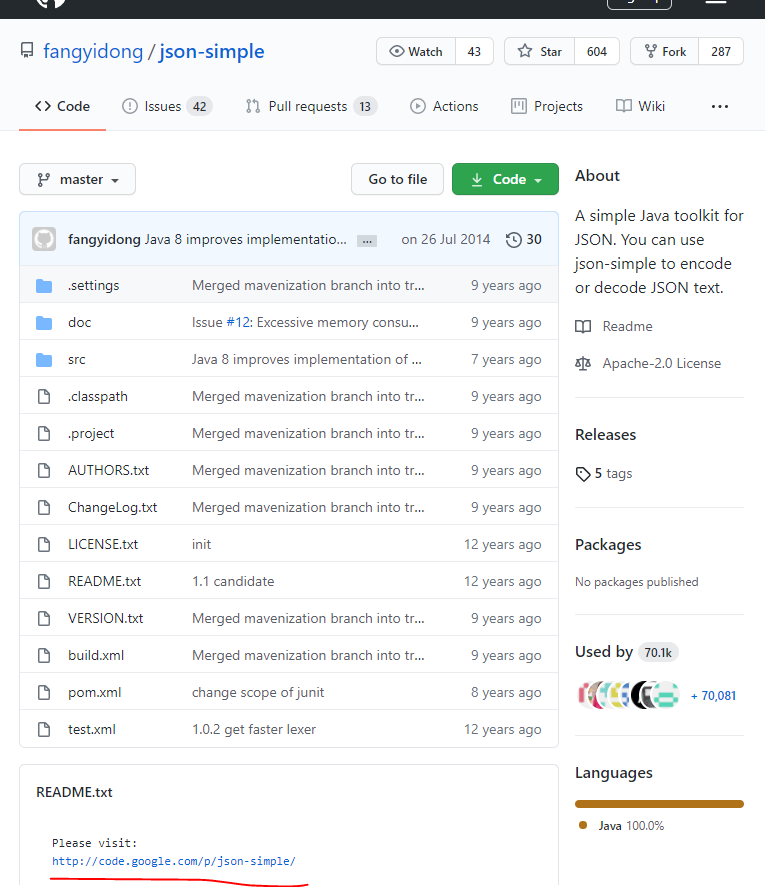
Task: Click the 'on 26 Jul 2014' commit date
Action: click(446, 239)
